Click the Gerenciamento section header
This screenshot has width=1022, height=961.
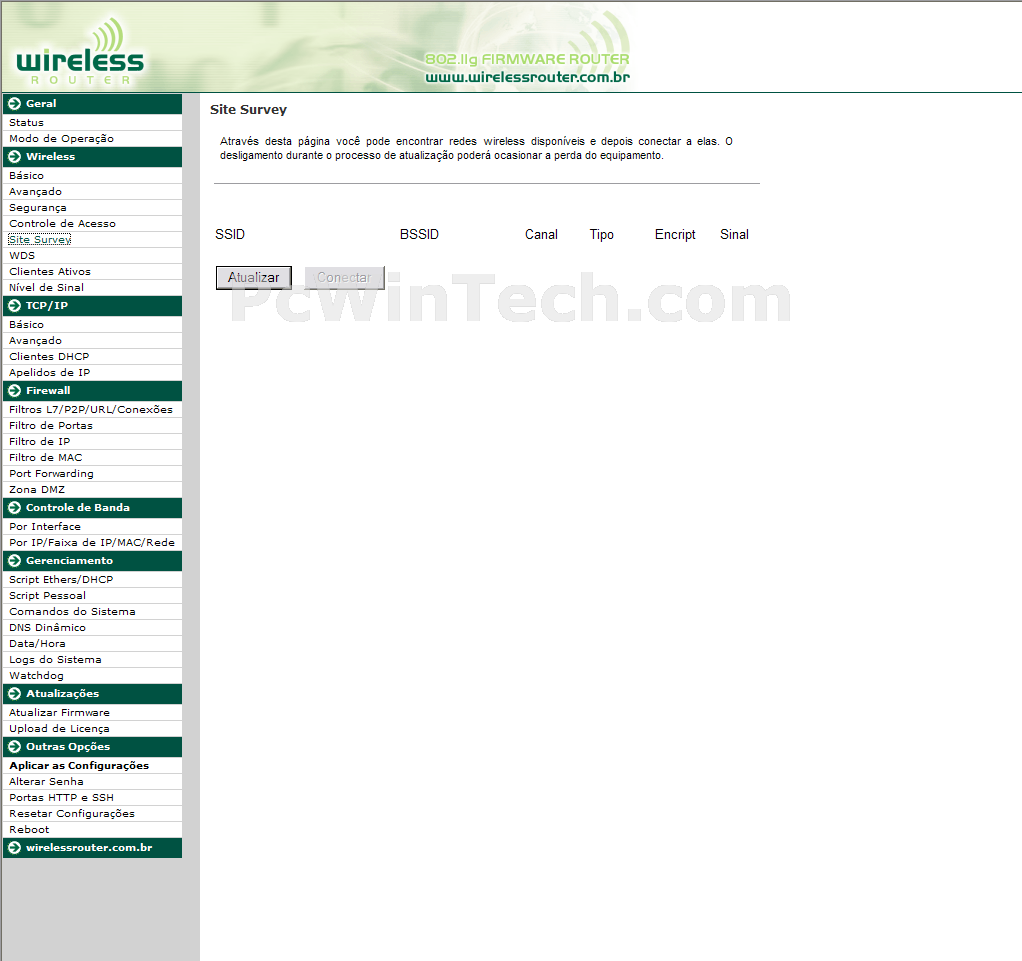coord(93,561)
